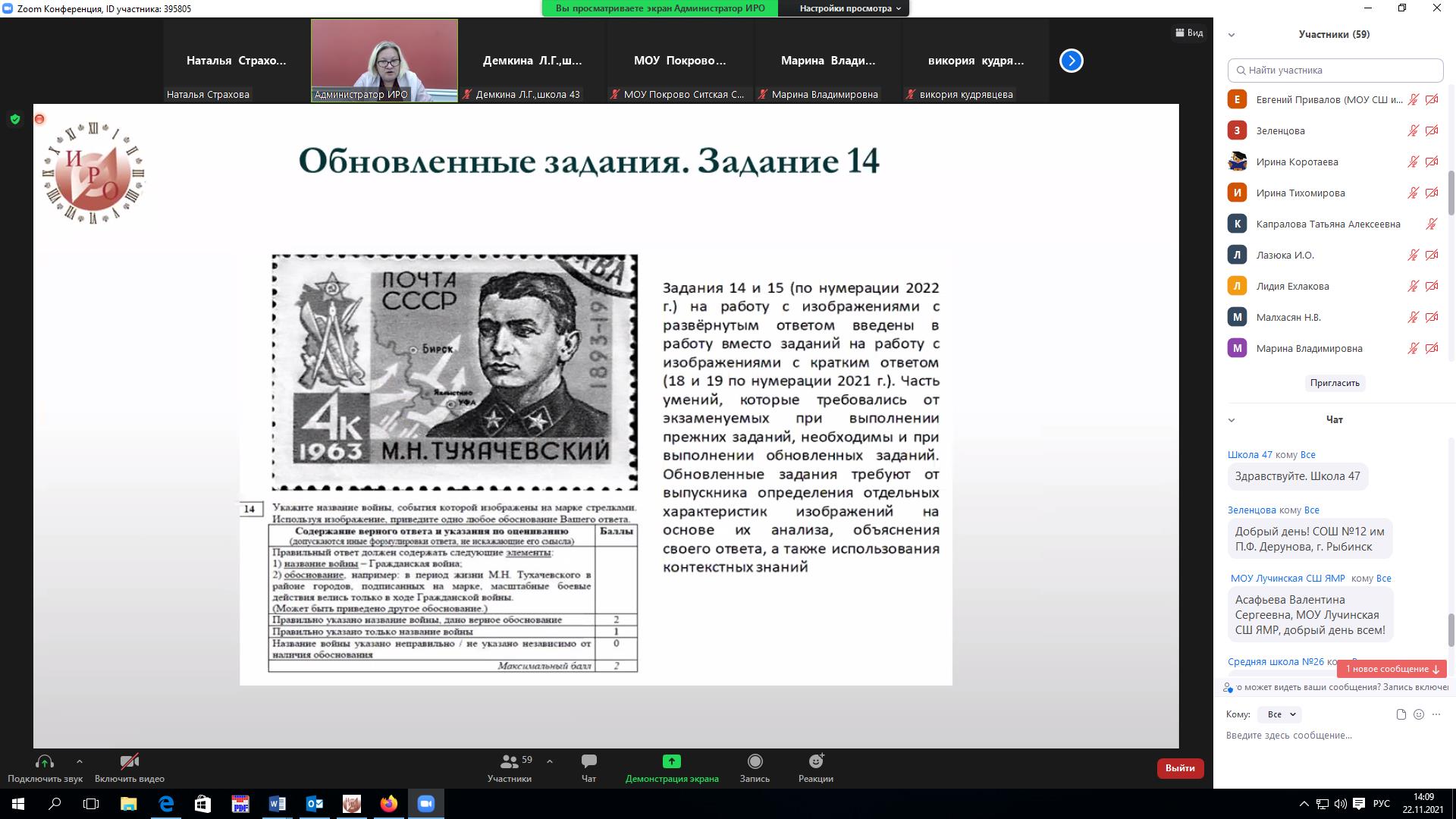Open the taskbar volume speaker icon
The image size is (1456, 819).
click(1340, 804)
